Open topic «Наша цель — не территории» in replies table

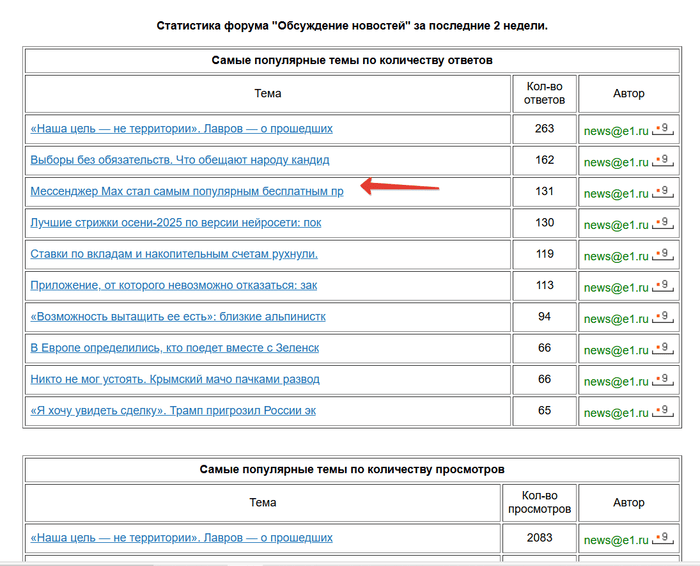tap(181, 129)
